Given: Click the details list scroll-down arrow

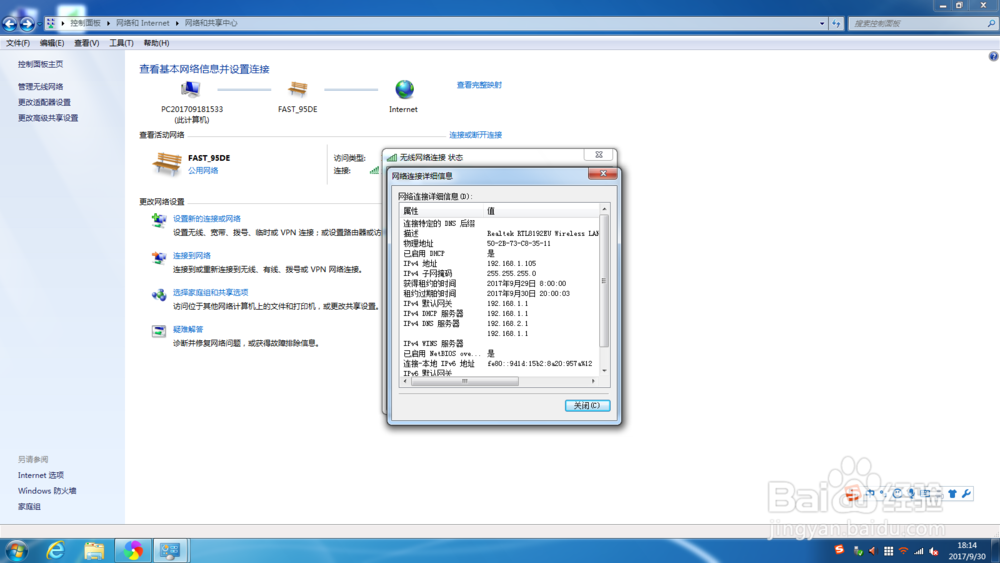Looking at the screenshot, I should point(604,370).
